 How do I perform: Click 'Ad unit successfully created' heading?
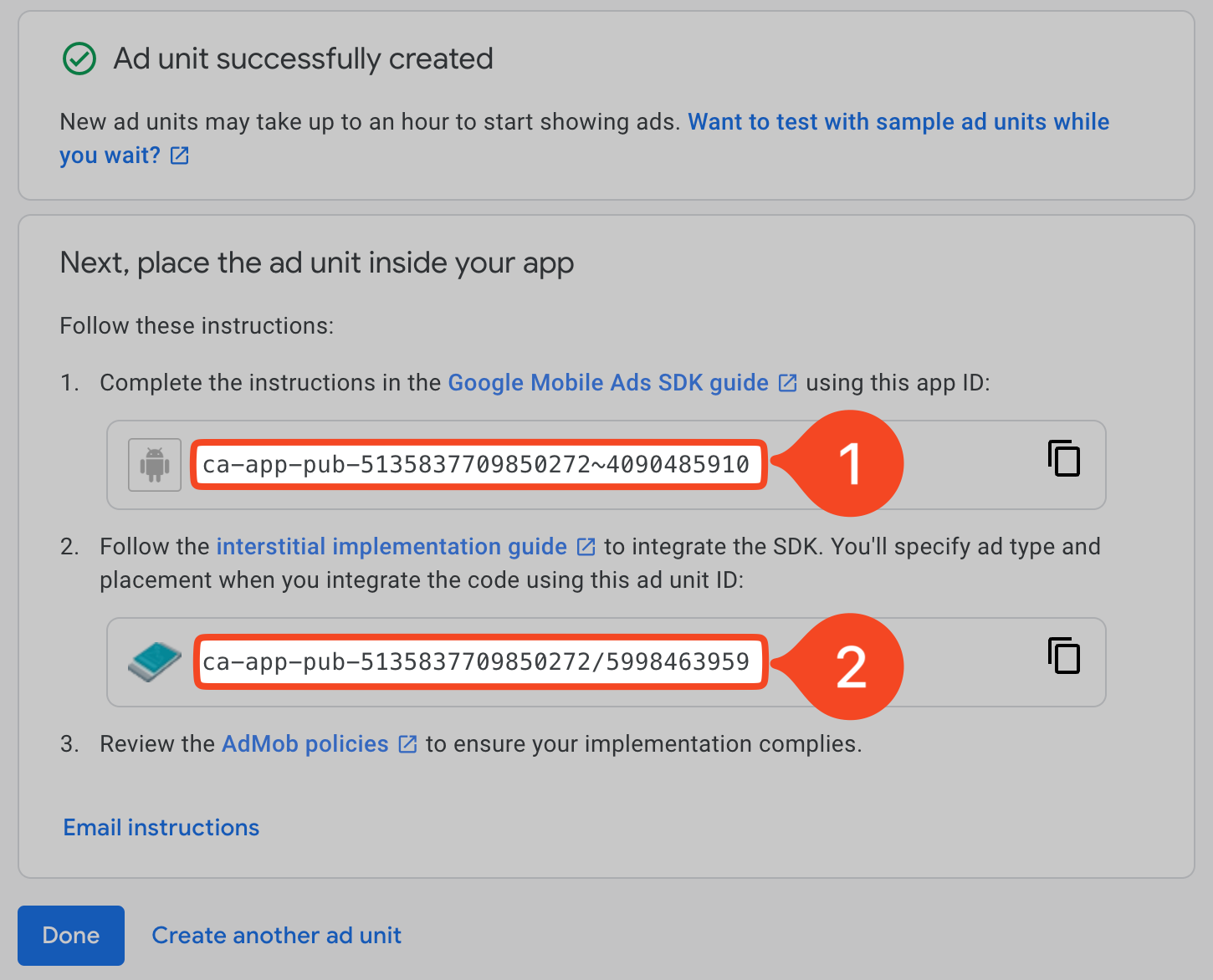pyautogui.click(x=303, y=59)
